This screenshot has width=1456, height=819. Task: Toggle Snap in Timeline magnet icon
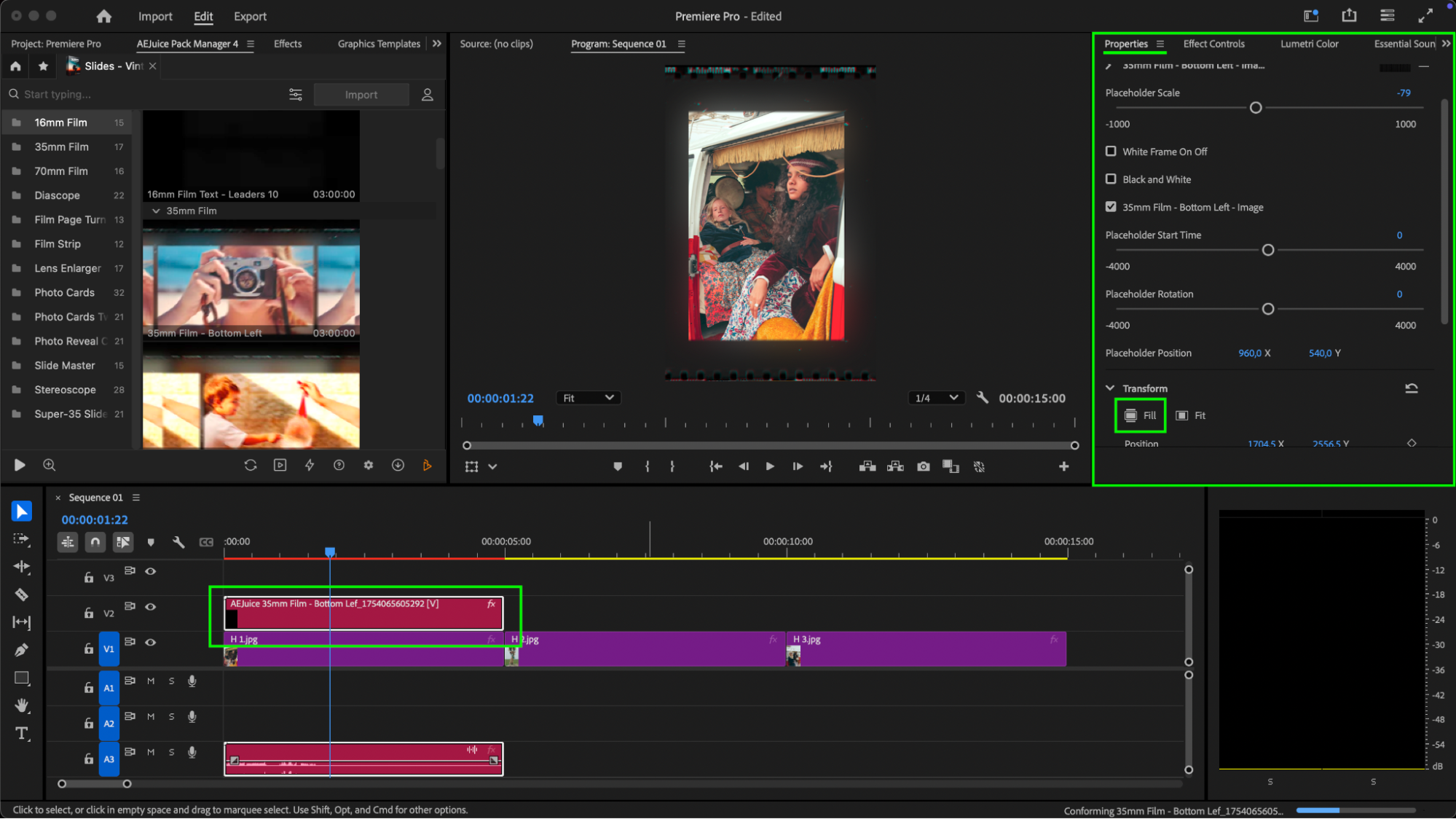[x=95, y=542]
